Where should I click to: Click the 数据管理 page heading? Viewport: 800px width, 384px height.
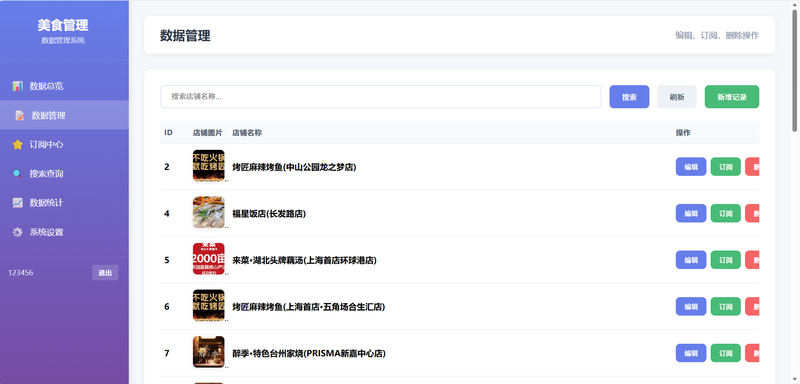[185, 36]
